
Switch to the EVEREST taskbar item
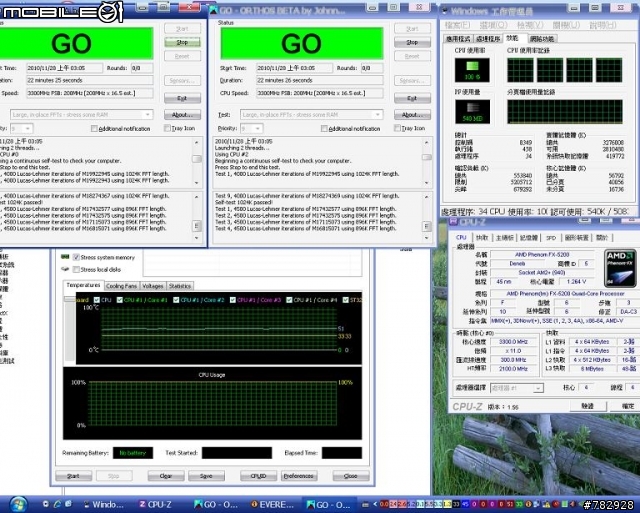272,505
